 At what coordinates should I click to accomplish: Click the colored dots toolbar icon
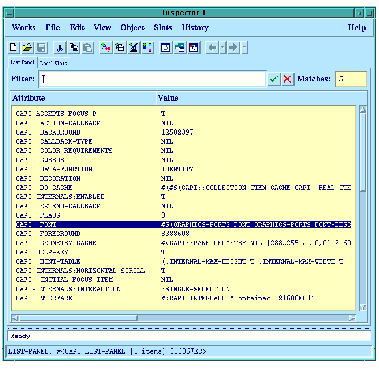click(x=147, y=47)
